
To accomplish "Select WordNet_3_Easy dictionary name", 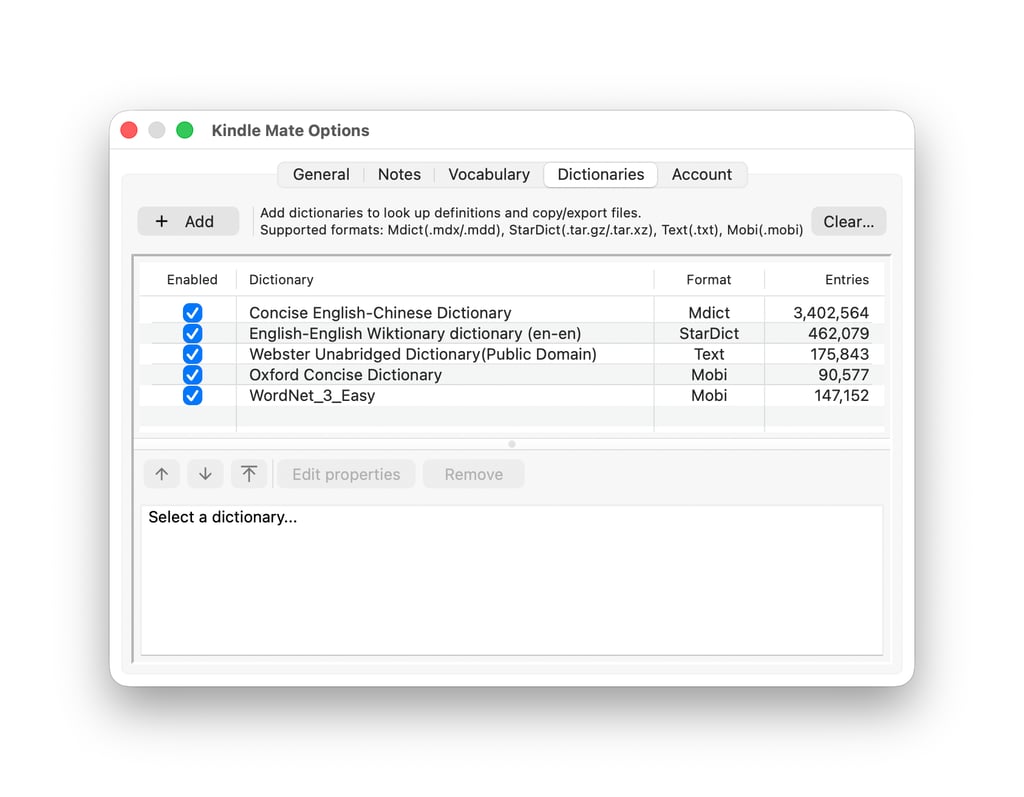I will (312, 395).
